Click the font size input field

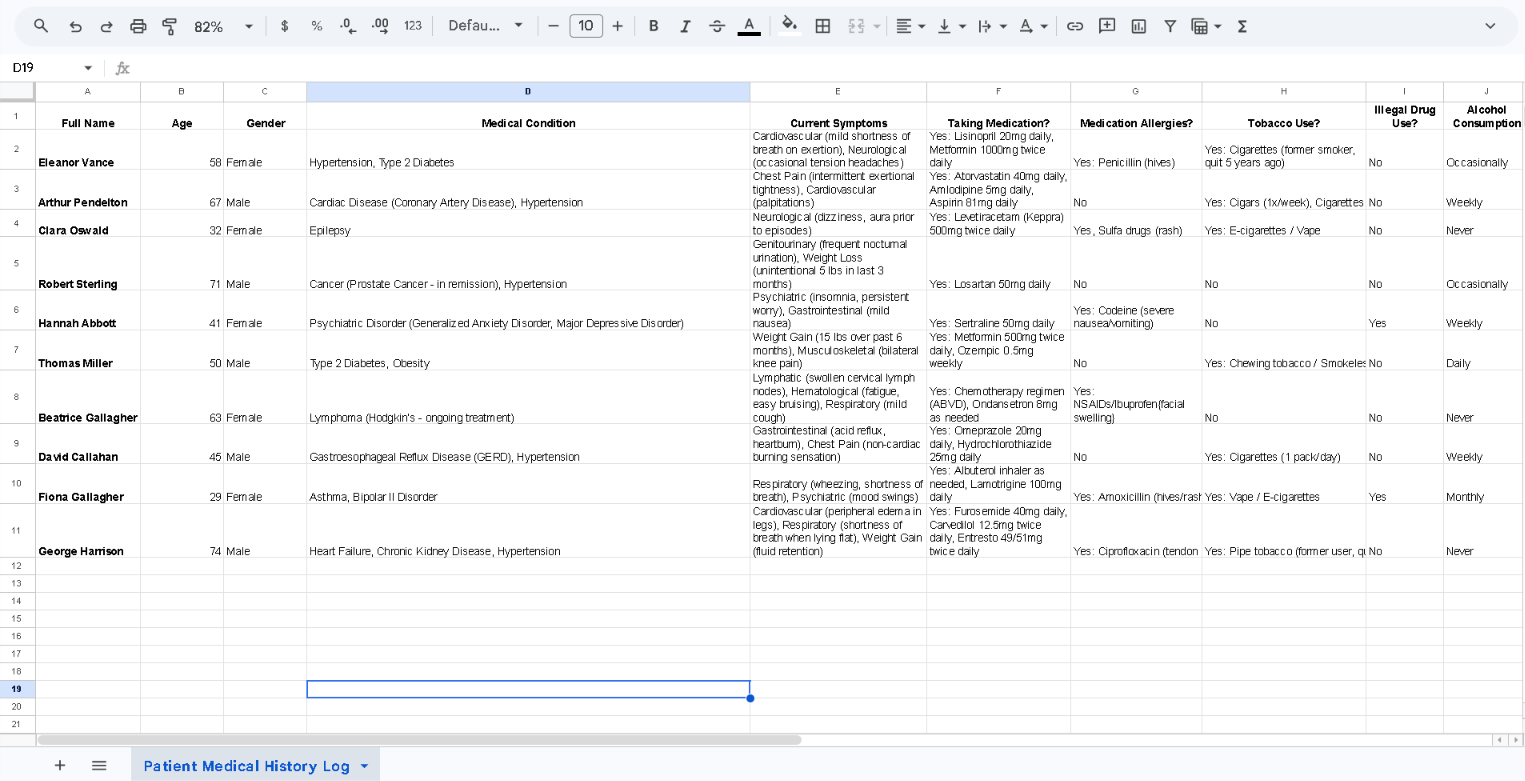click(586, 26)
